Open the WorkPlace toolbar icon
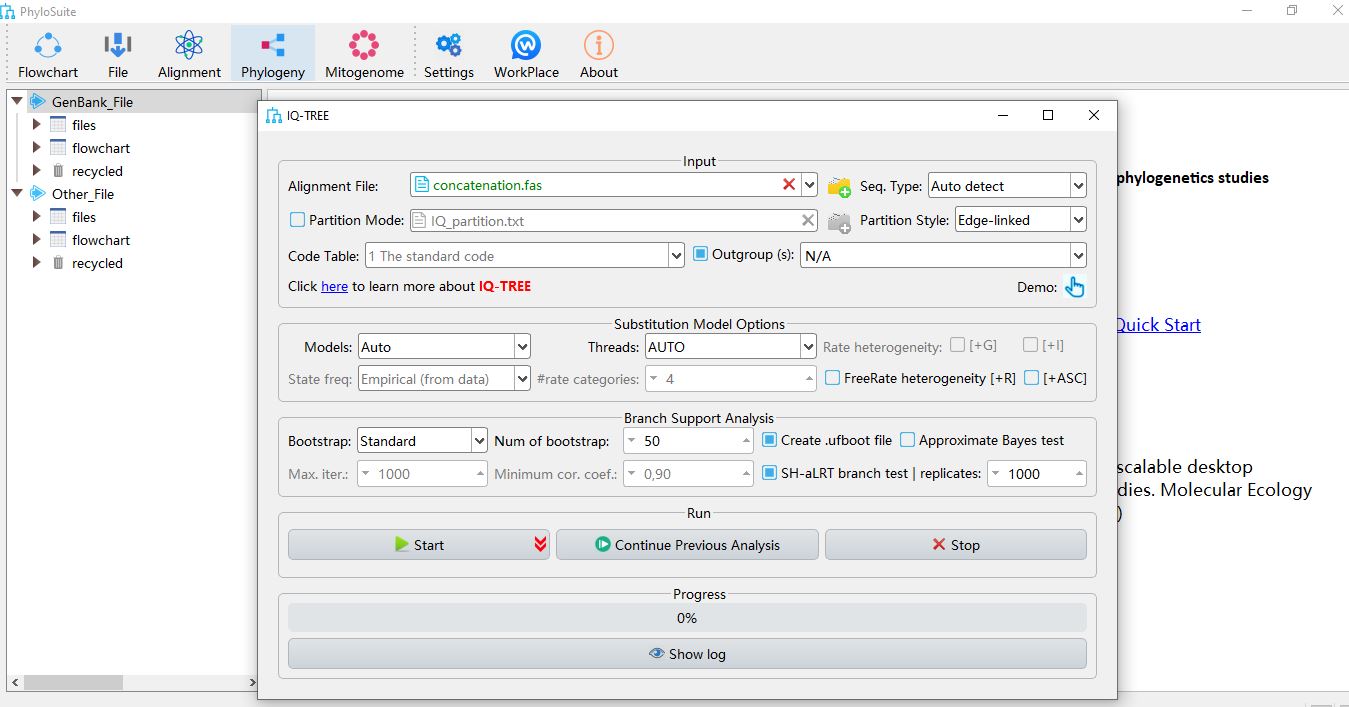The width and height of the screenshot is (1349, 707). pyautogui.click(x=526, y=54)
